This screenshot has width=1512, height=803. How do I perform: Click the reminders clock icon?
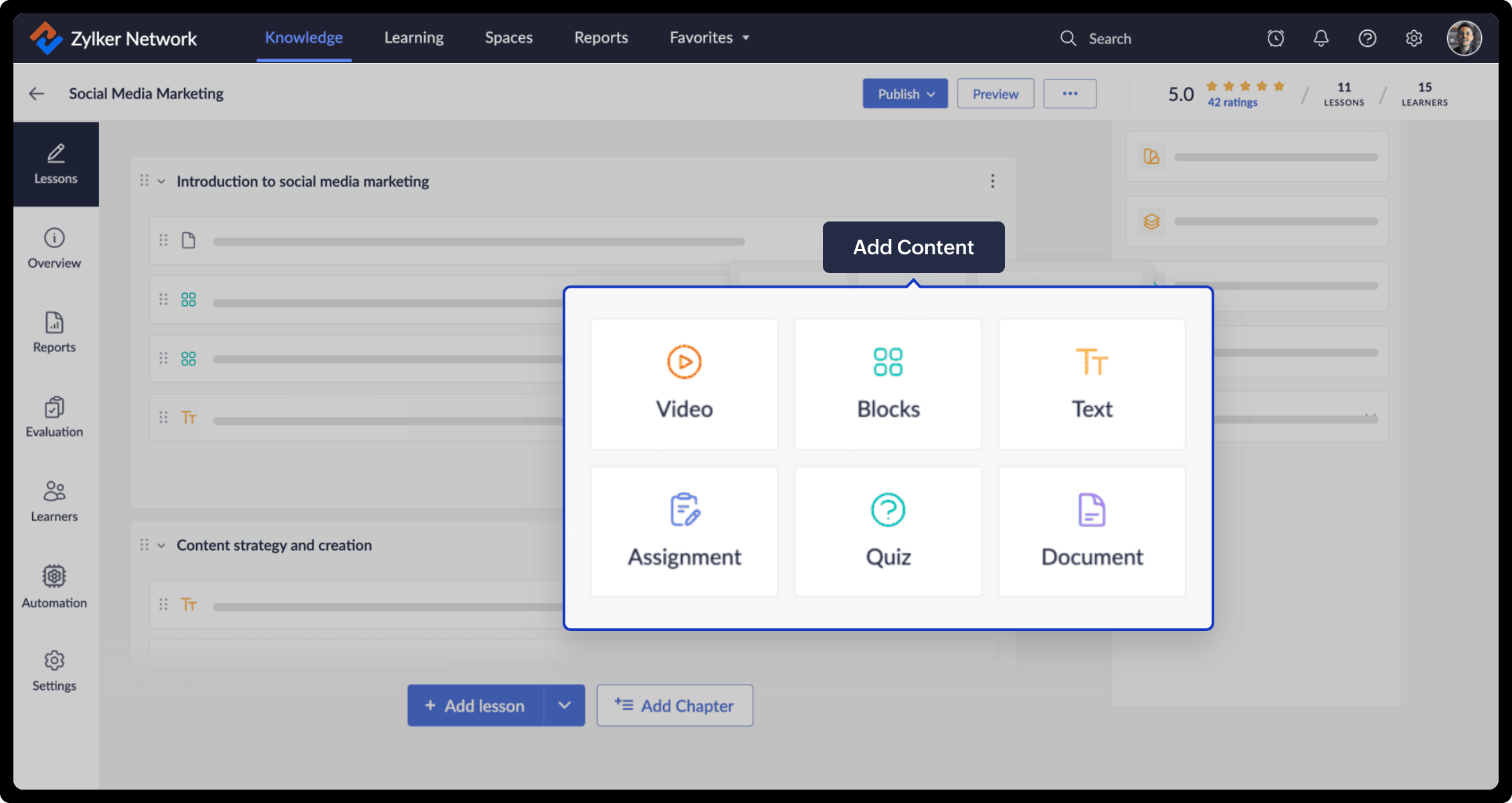click(x=1275, y=38)
